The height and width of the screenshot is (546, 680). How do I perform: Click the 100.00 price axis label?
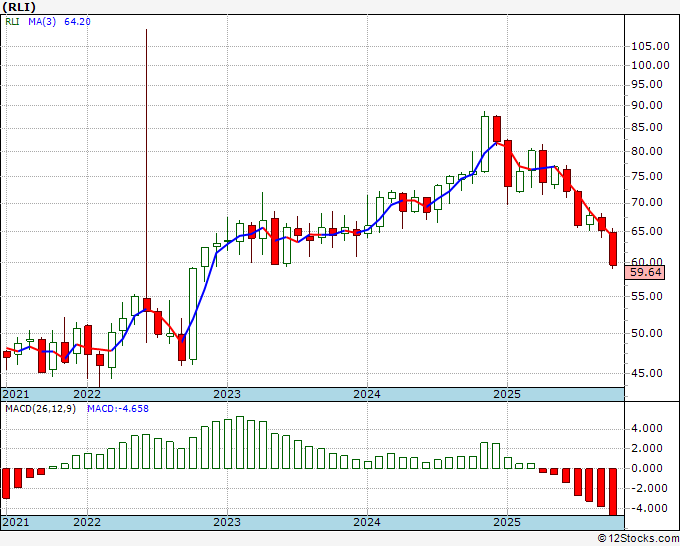coord(650,65)
